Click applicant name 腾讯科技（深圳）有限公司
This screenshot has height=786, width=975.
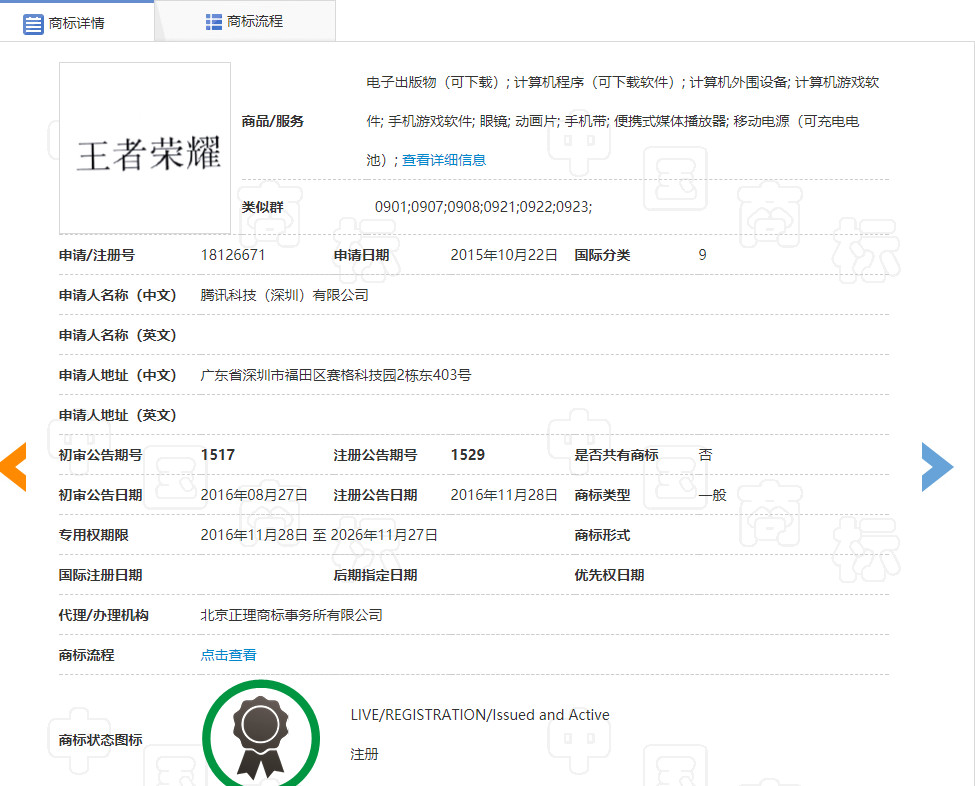point(284,295)
